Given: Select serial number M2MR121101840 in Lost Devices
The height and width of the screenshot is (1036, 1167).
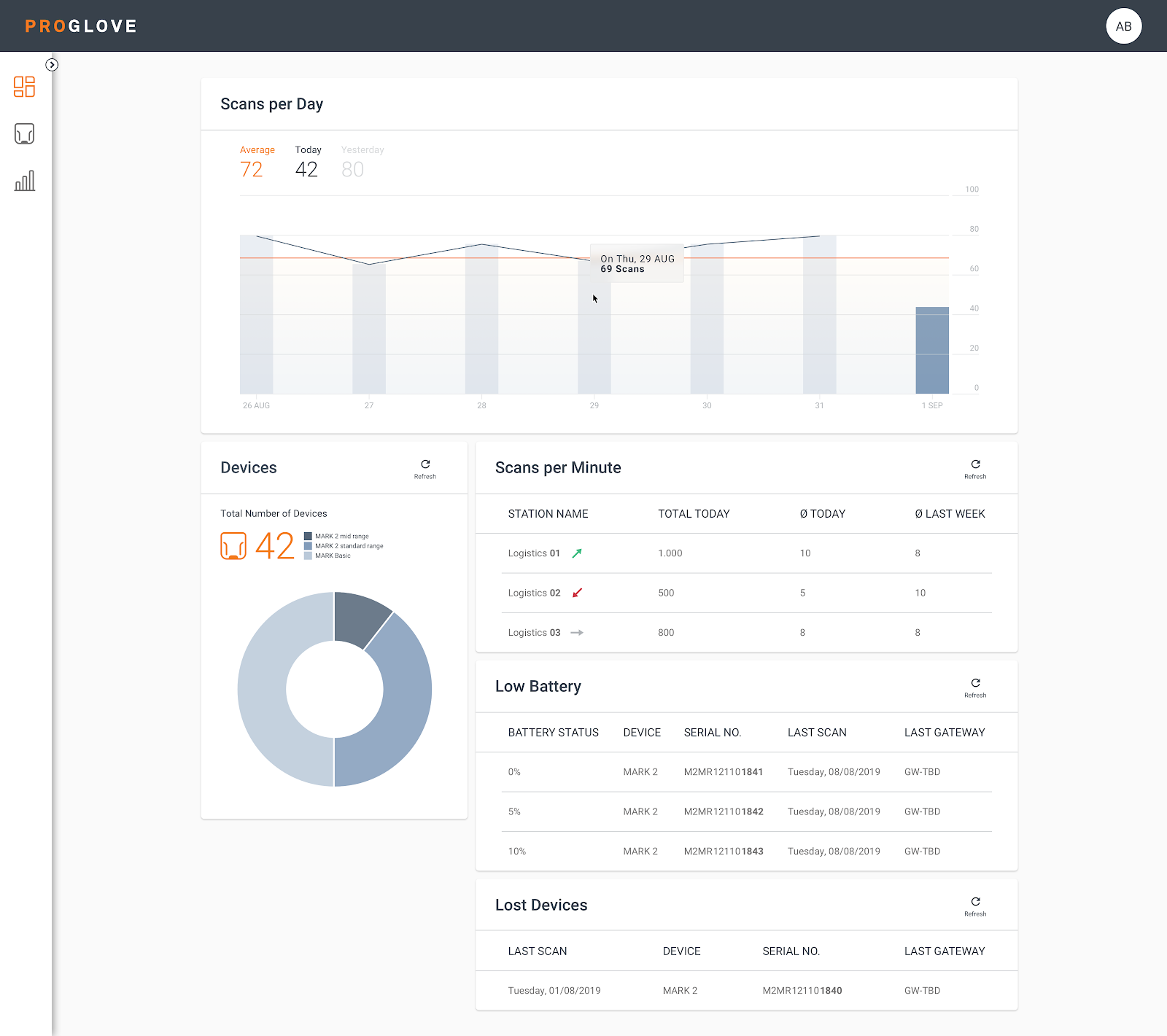Looking at the screenshot, I should (x=802, y=991).
